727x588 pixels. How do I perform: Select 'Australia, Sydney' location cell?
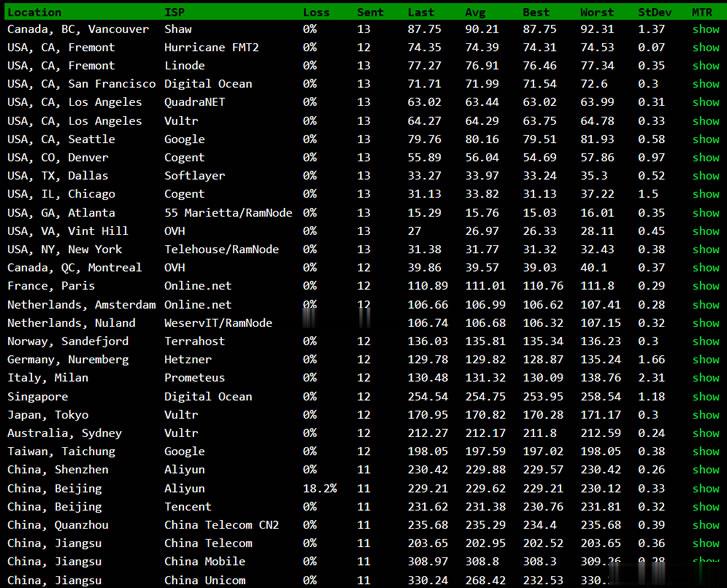(65, 433)
